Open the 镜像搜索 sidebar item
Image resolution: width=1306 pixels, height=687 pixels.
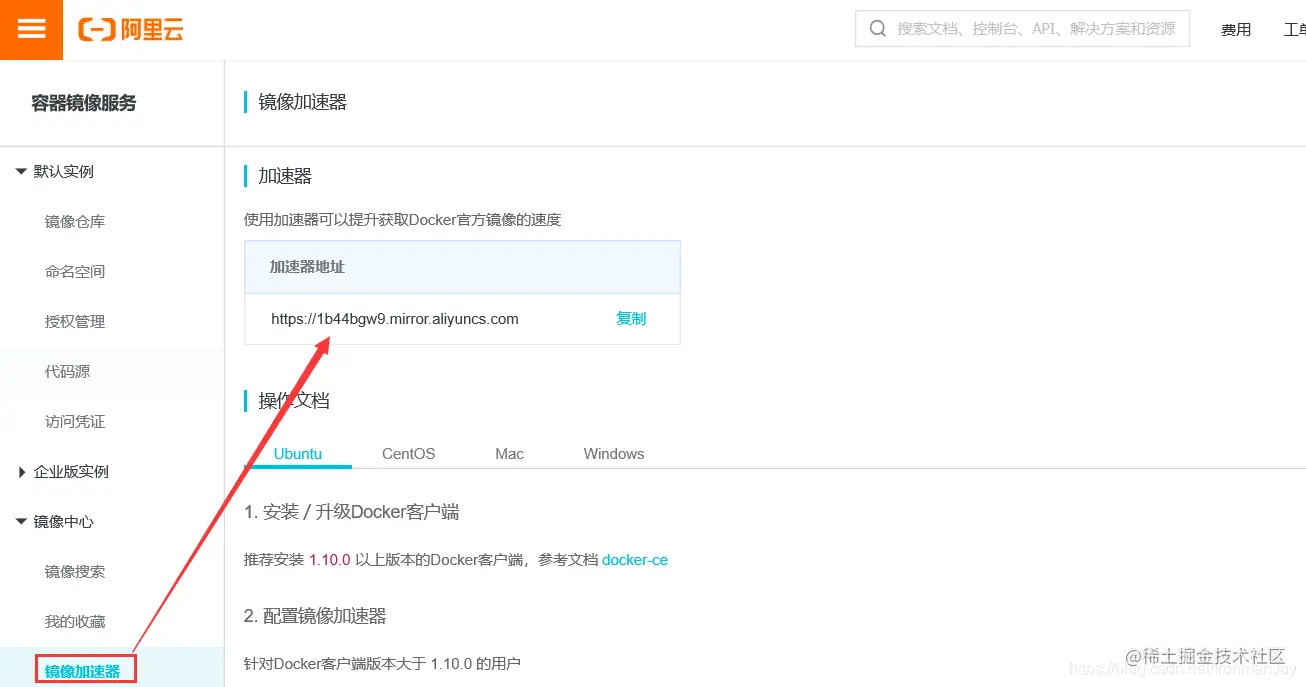(x=74, y=571)
